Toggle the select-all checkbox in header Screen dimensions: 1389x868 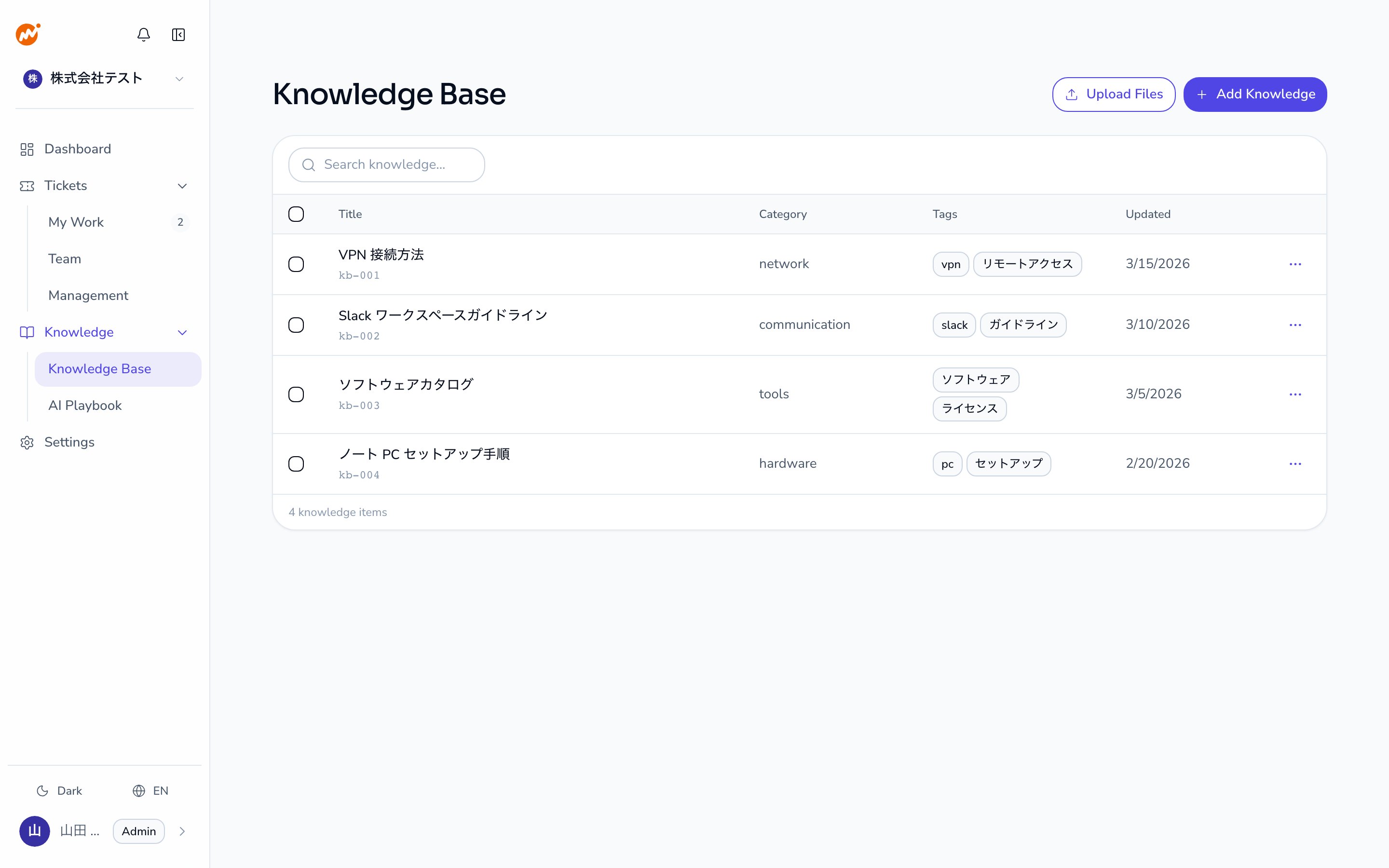[x=296, y=214]
